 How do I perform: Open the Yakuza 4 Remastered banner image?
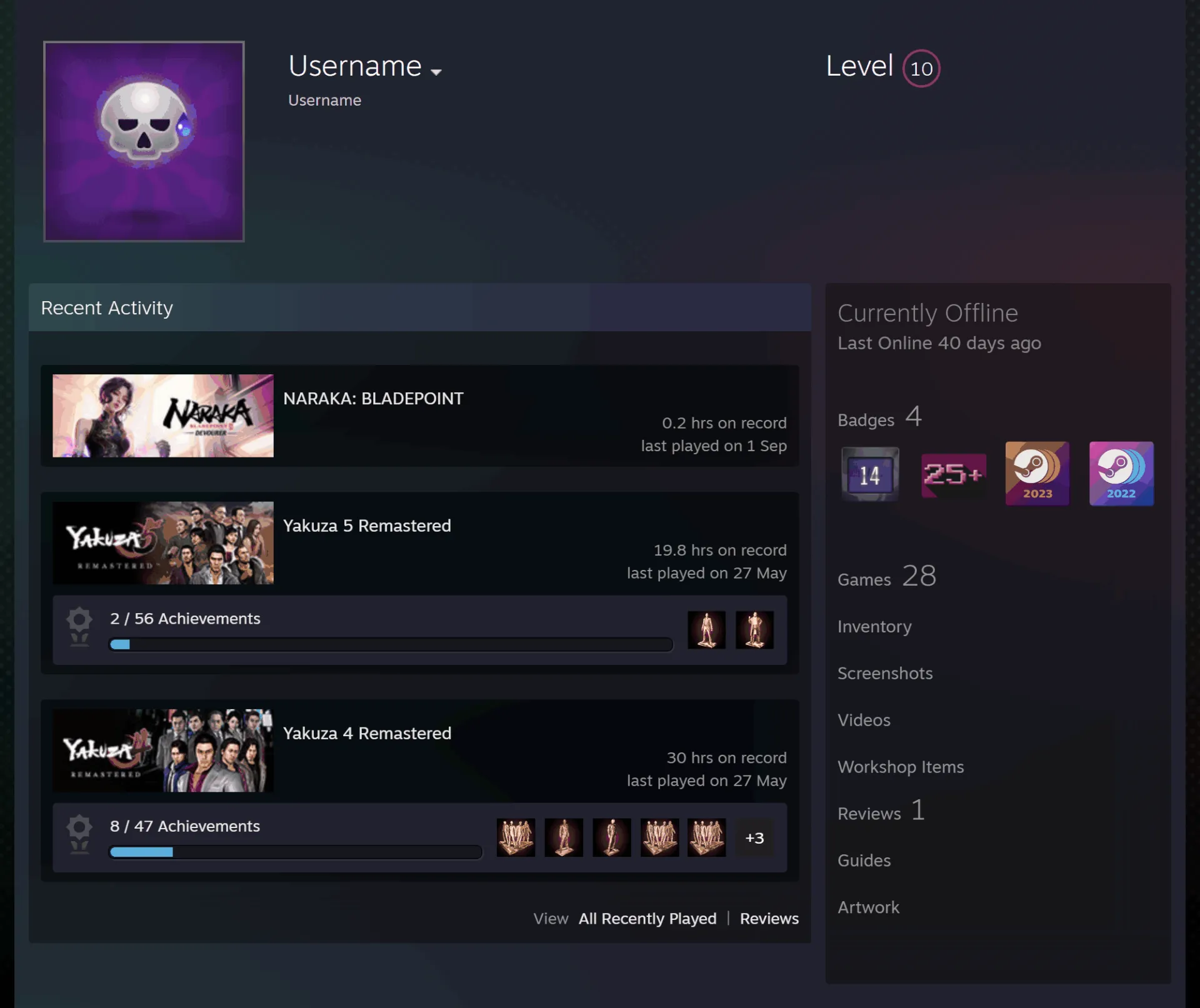coord(163,751)
